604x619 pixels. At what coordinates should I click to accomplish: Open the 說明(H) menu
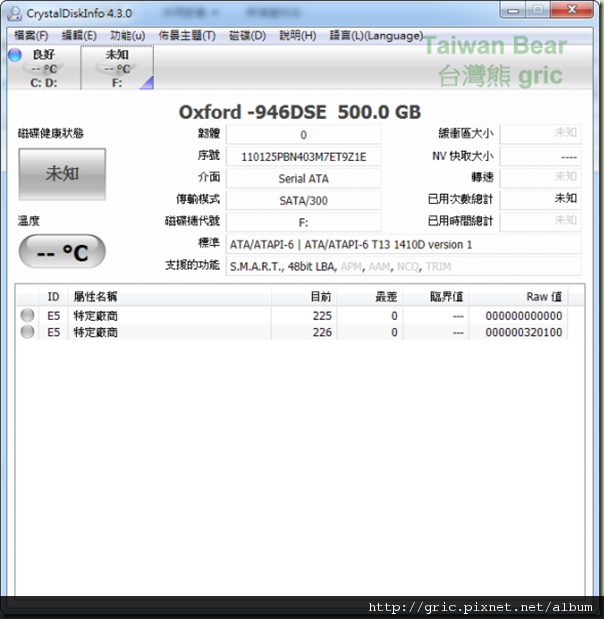(x=298, y=36)
